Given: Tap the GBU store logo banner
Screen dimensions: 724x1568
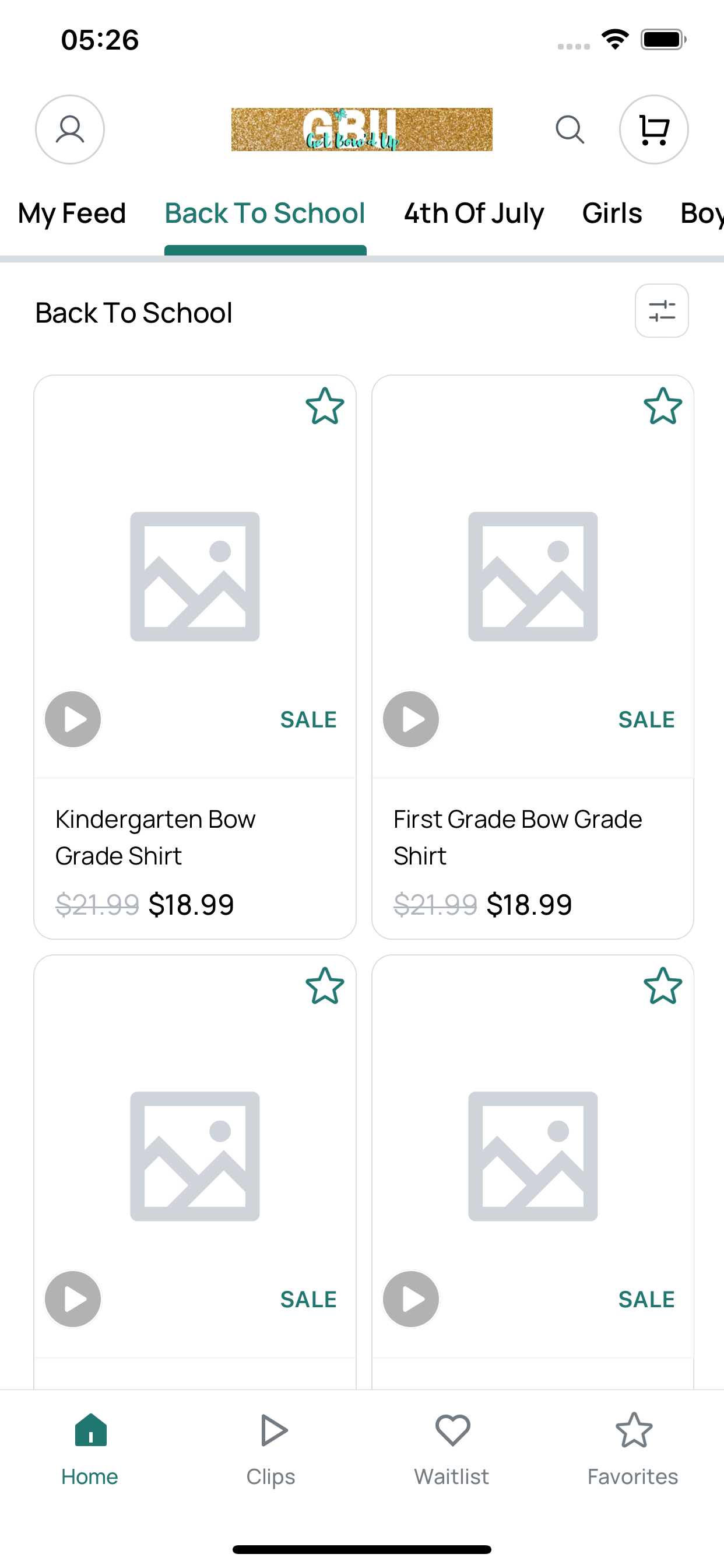Looking at the screenshot, I should (x=362, y=129).
